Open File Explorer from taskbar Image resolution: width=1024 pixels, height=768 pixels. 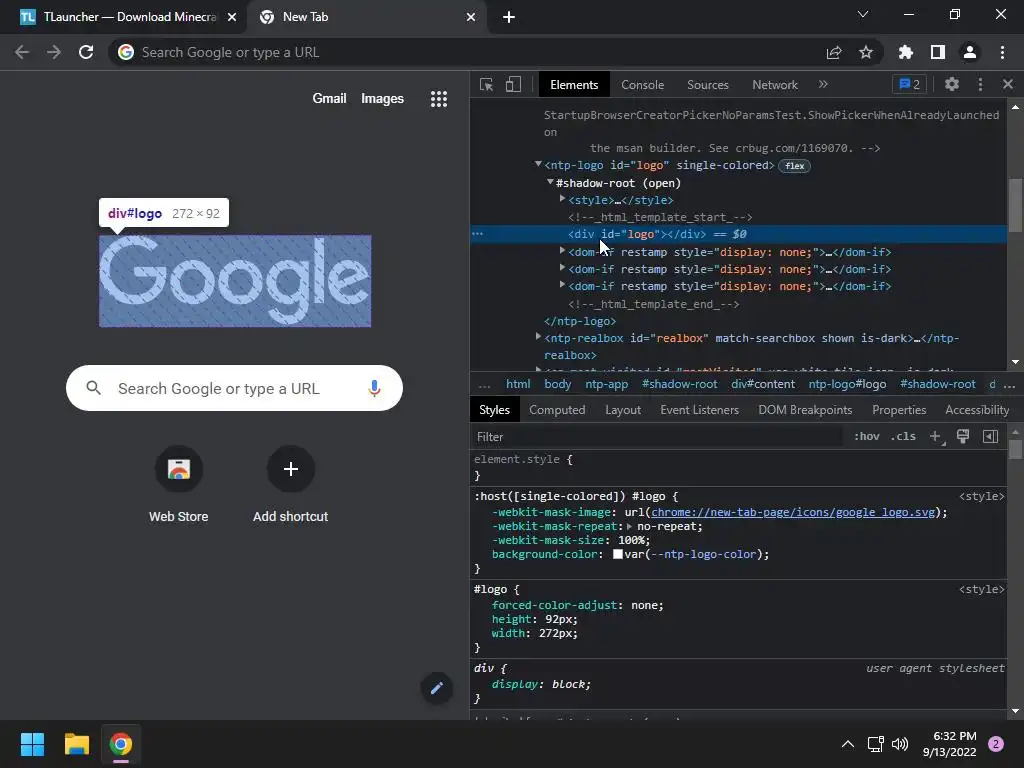coord(76,744)
